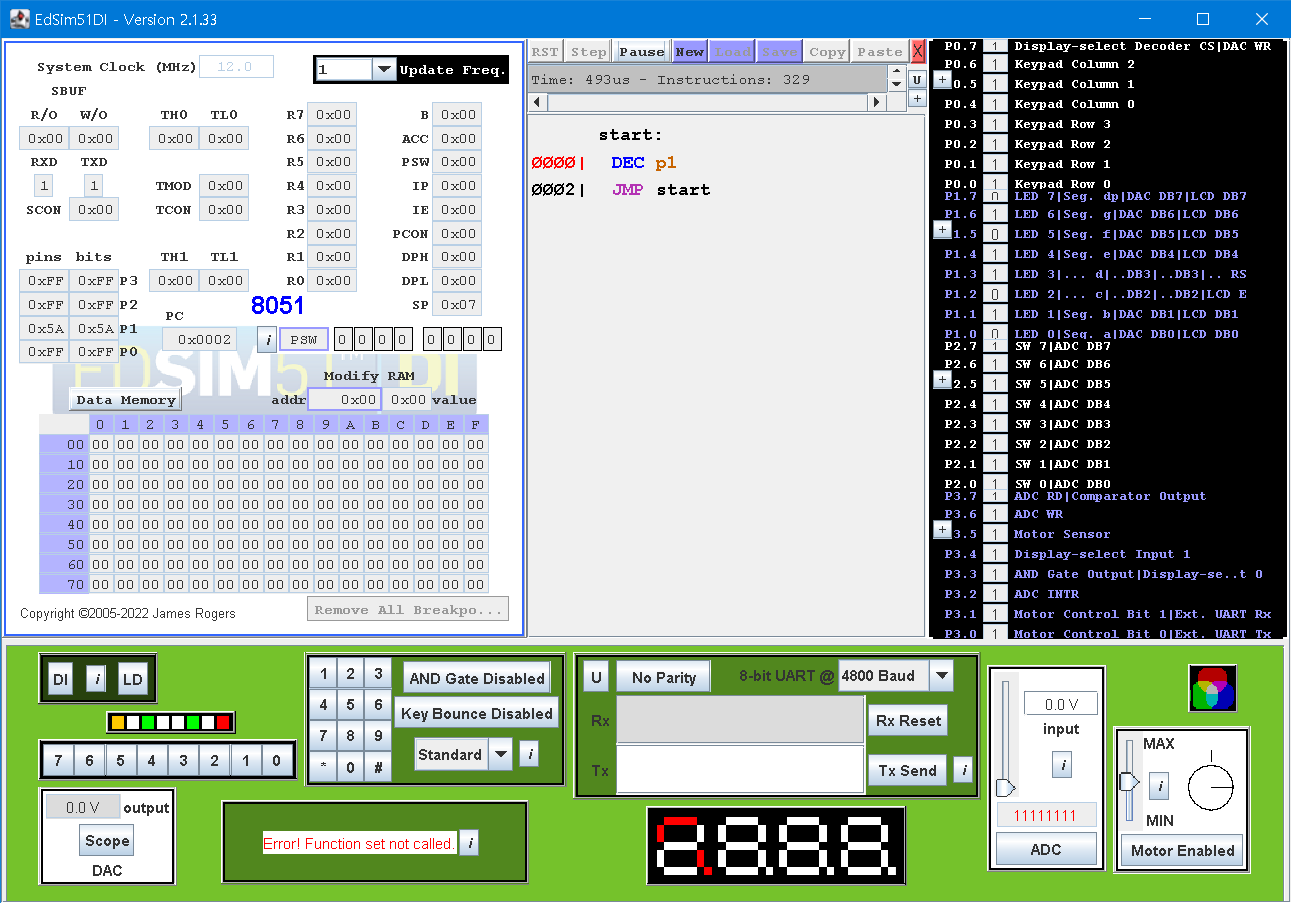
Task: Toggle the AND Gate Disabled button
Action: (x=477, y=678)
